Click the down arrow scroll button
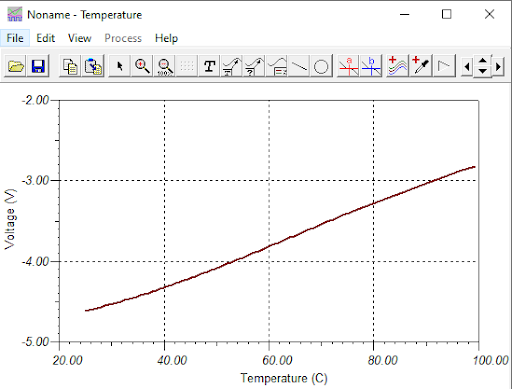 (x=483, y=71)
